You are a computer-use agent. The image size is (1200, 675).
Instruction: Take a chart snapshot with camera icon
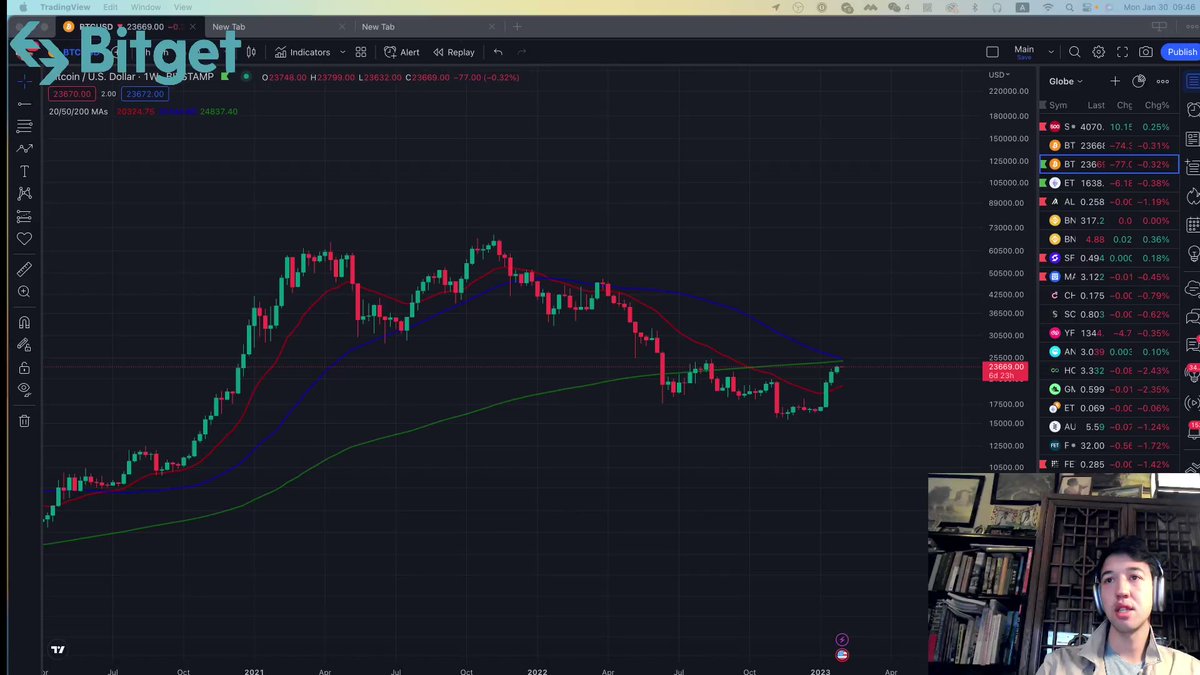coord(1146,52)
